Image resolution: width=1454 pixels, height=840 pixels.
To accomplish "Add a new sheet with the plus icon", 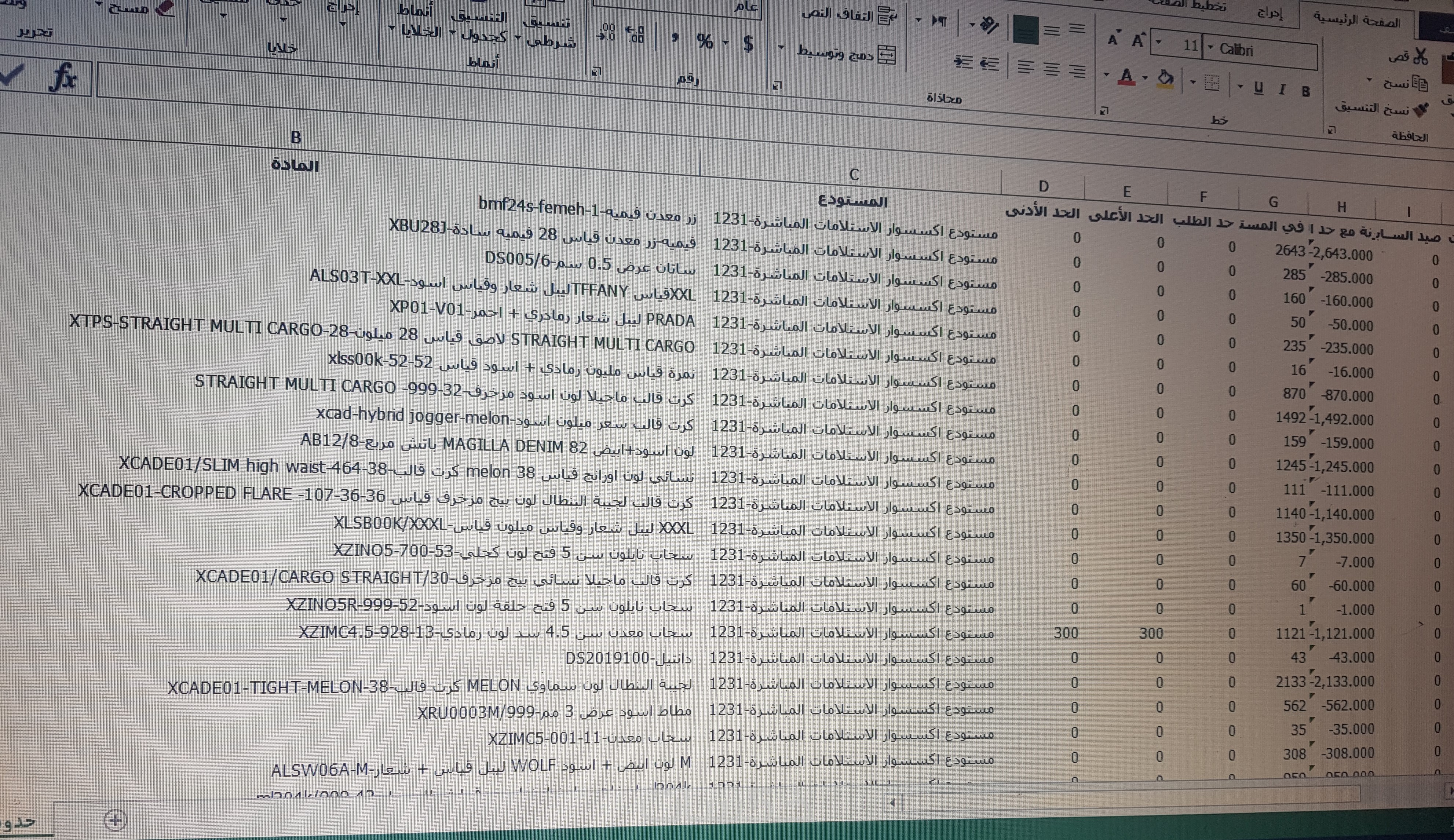I will pos(115,820).
